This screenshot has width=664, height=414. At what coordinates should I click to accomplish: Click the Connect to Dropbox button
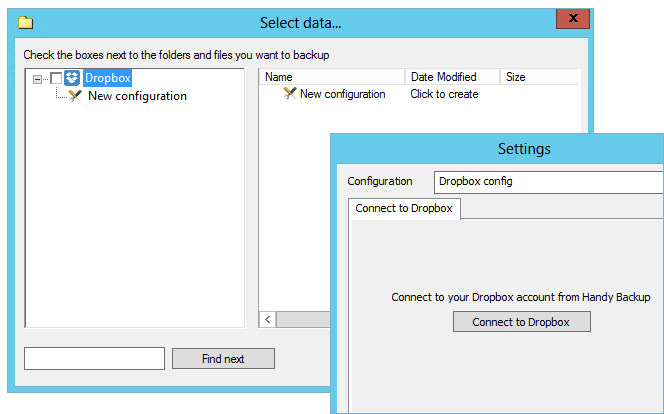point(521,322)
